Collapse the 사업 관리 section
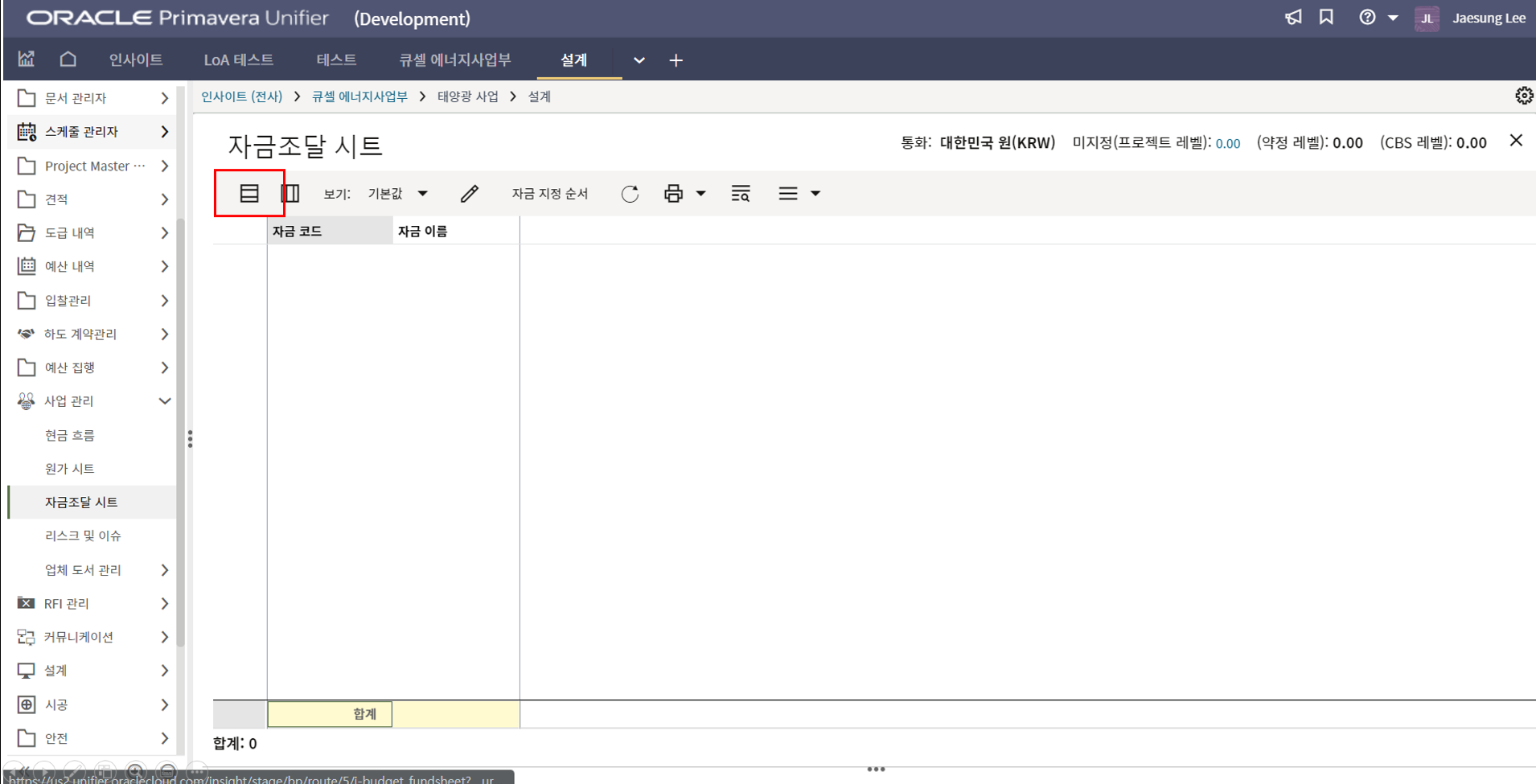This screenshot has height=784, width=1536. point(164,401)
